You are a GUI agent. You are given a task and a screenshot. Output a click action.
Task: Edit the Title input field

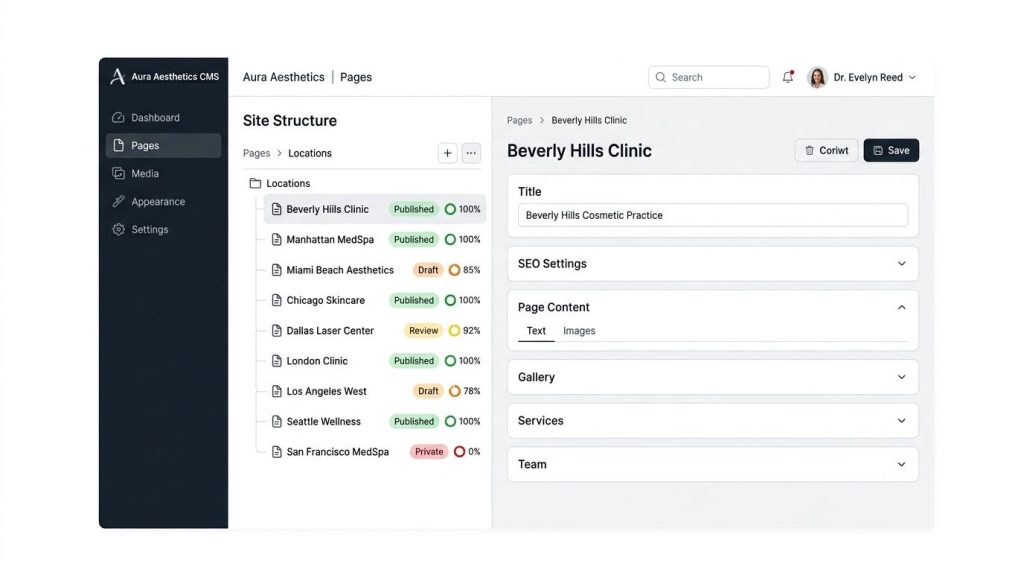coord(712,215)
